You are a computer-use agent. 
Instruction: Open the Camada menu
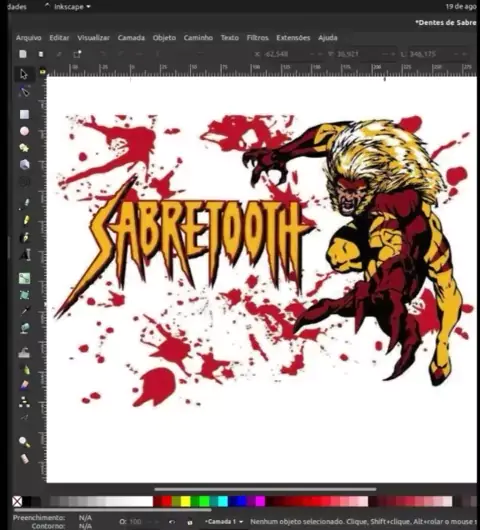[131, 38]
